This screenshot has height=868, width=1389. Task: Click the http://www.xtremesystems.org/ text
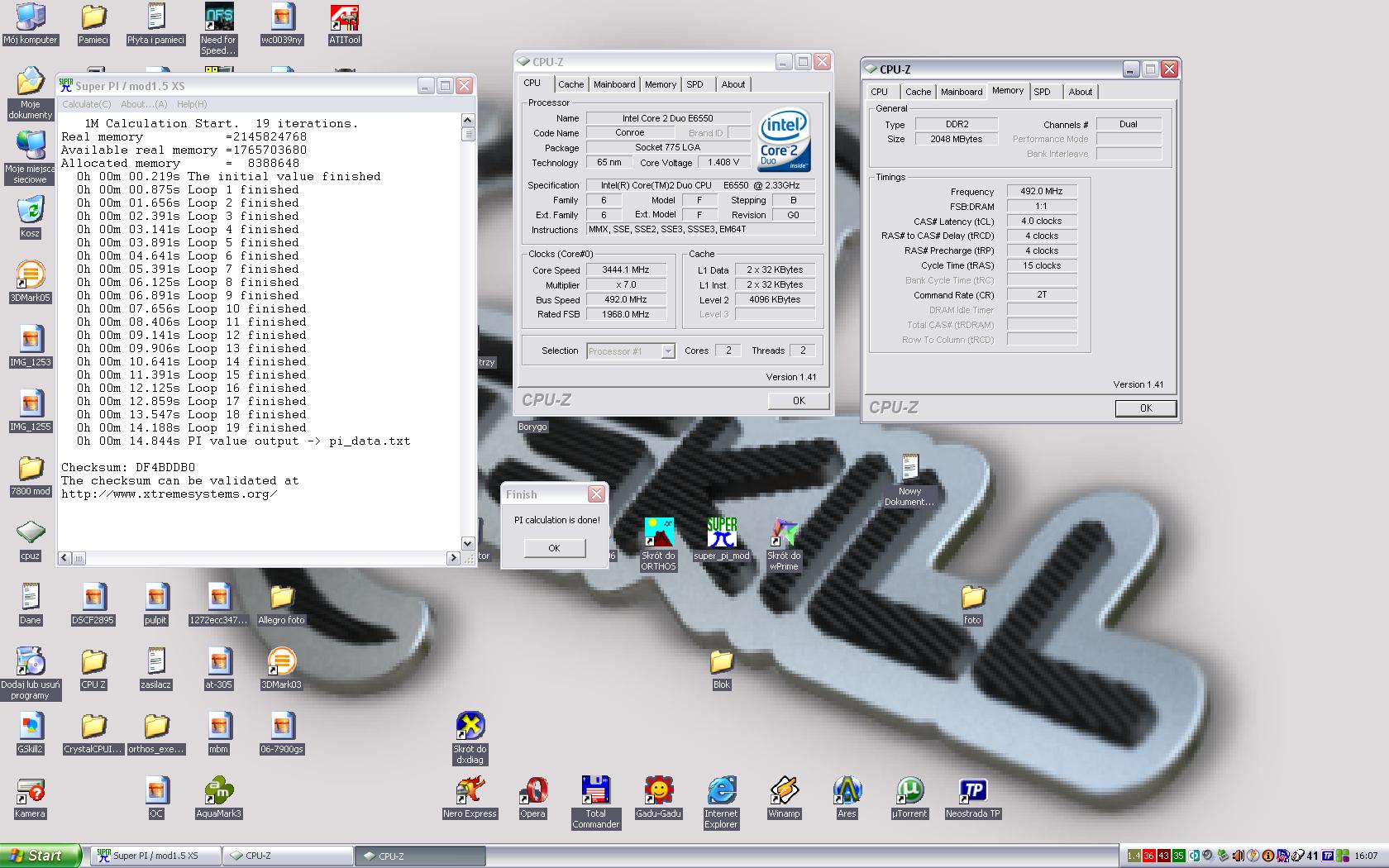pyautogui.click(x=169, y=494)
